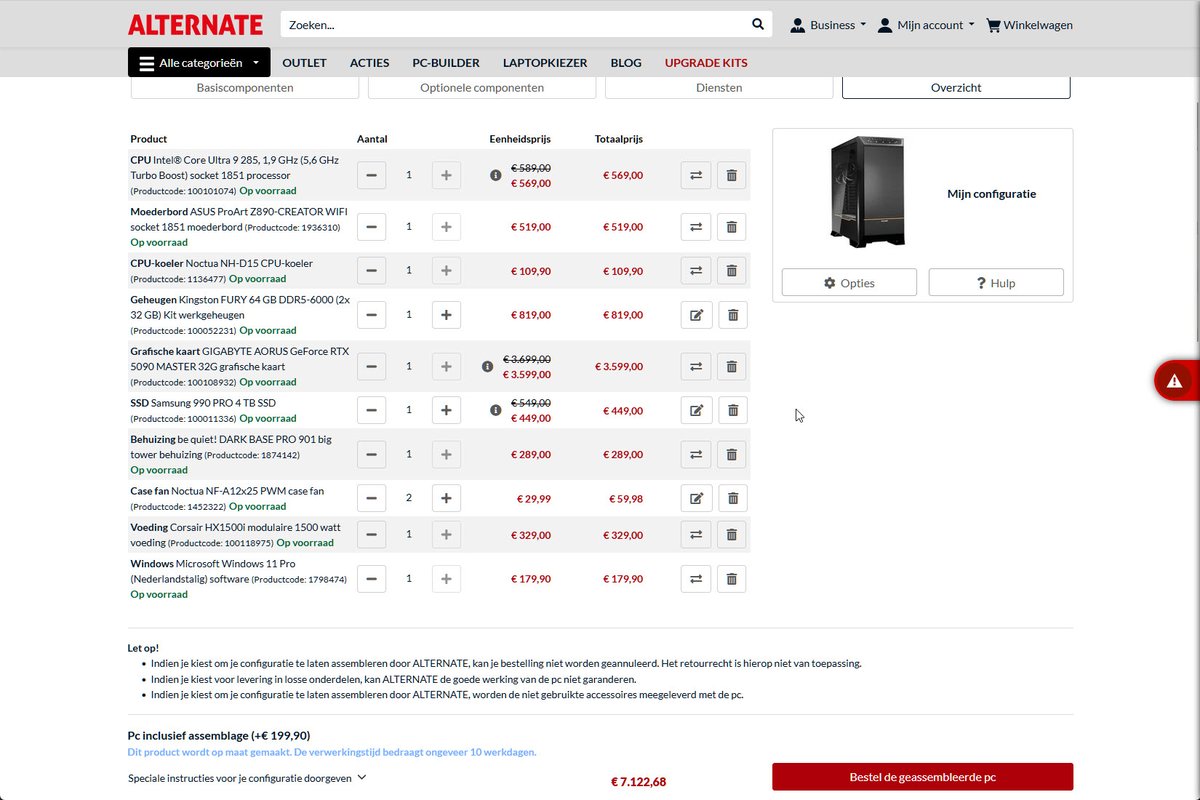Decrease Corsair HX1500i Voeding quantity
Screen dimensions: 1200x800
click(371, 535)
